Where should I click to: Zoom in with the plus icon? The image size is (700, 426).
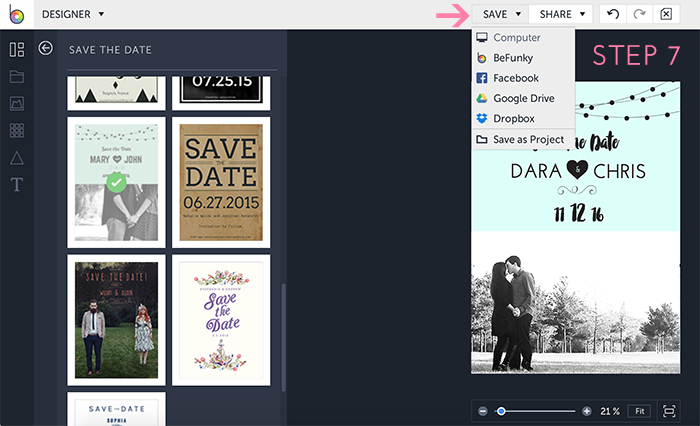[x=587, y=411]
